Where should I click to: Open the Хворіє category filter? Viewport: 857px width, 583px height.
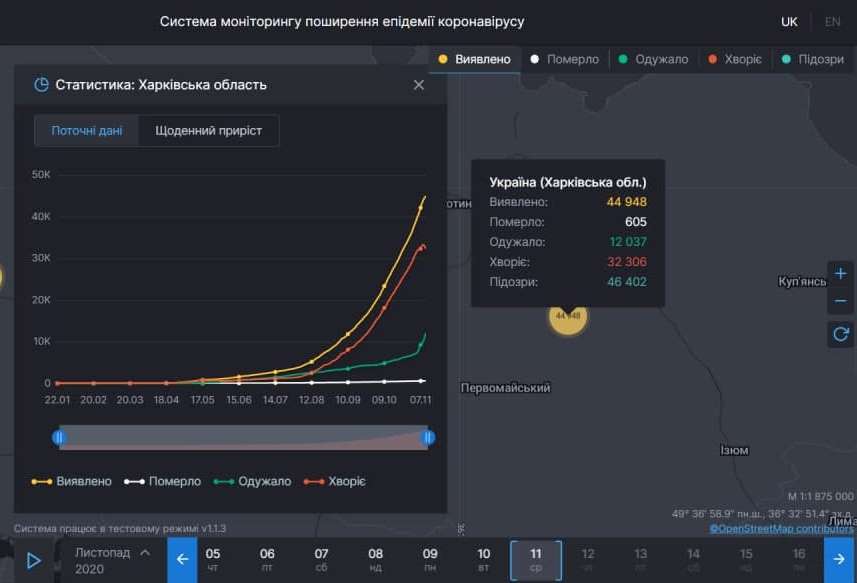[733, 59]
